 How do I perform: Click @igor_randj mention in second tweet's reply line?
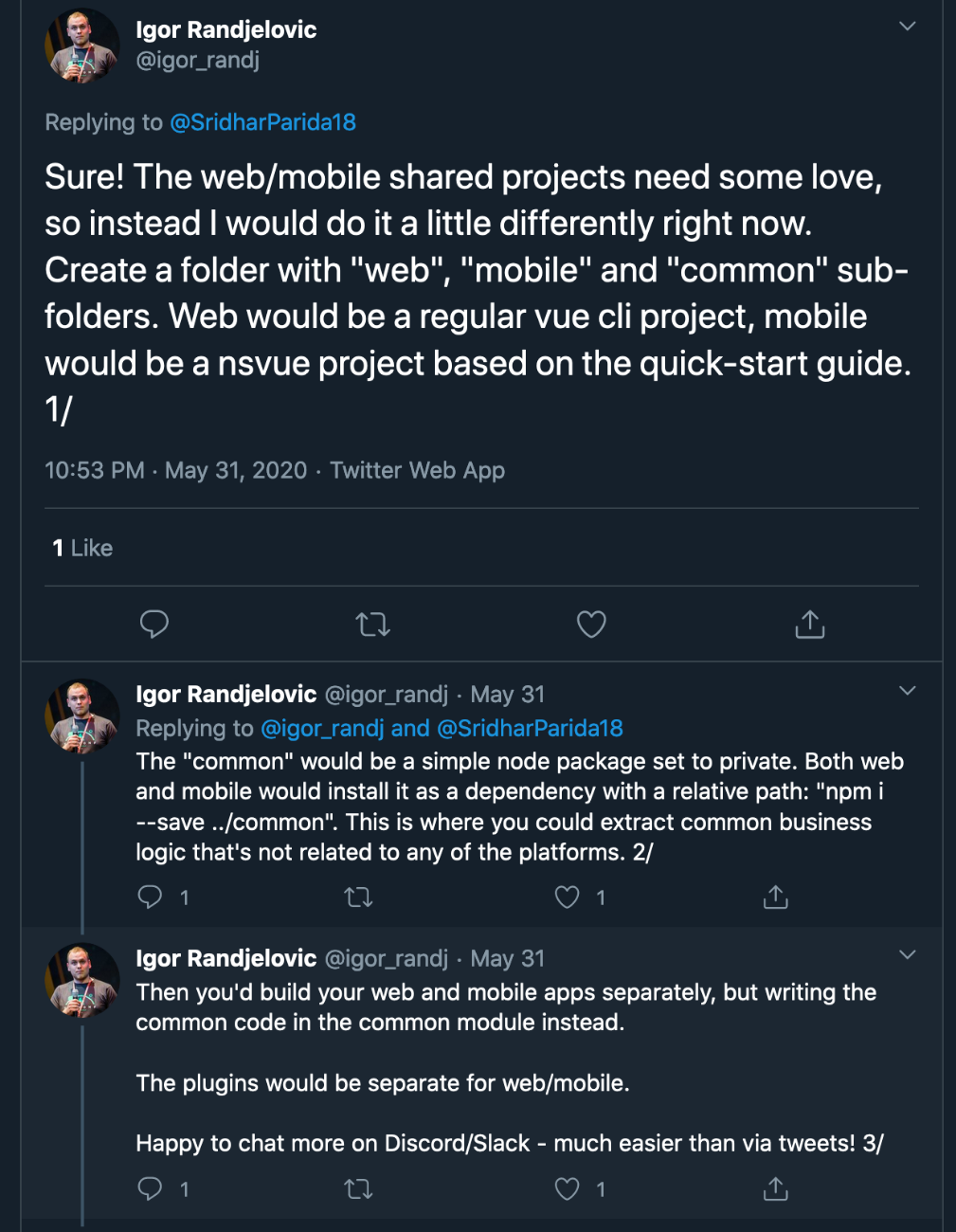pos(322,728)
